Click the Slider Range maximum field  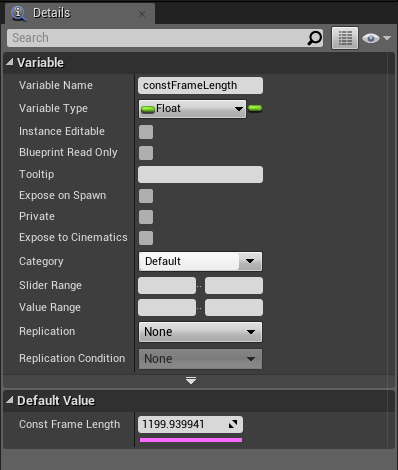234,286
